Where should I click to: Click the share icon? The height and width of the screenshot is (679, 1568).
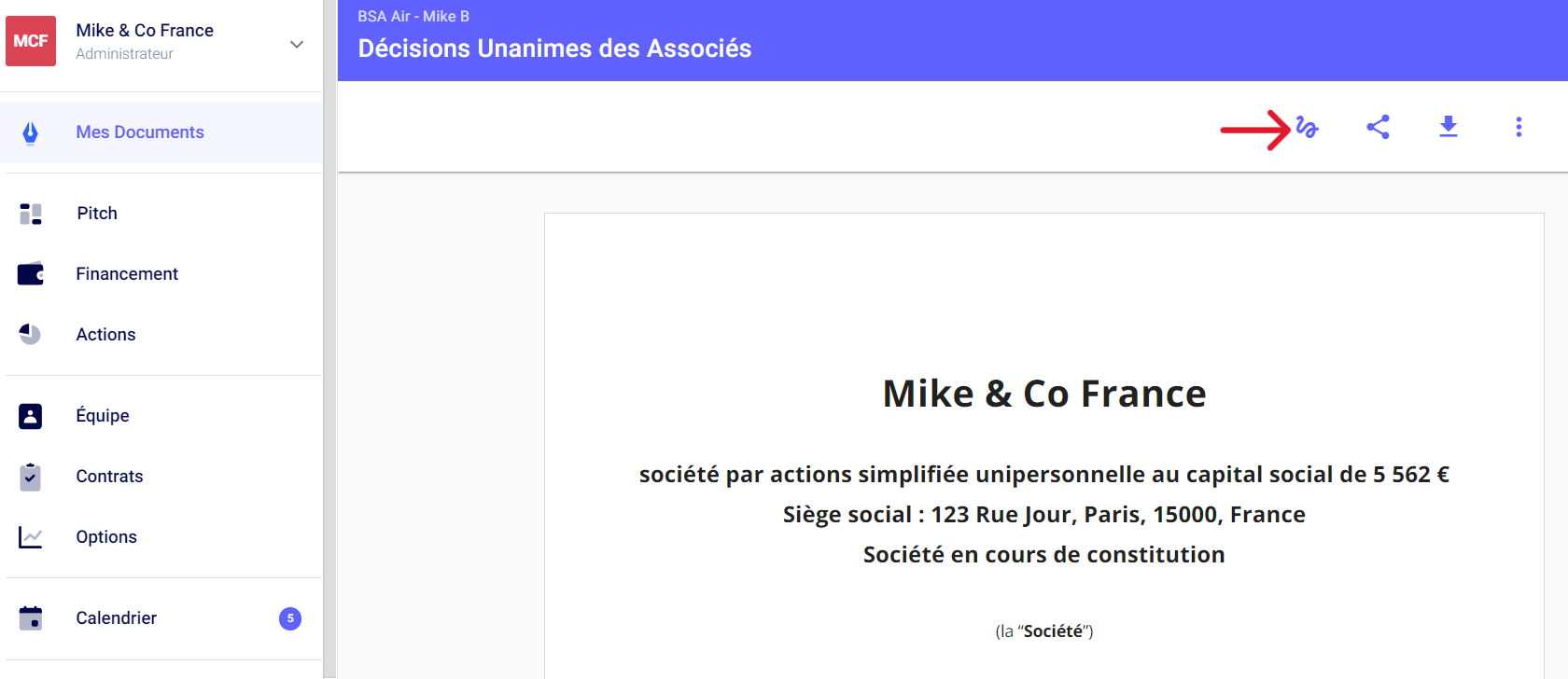(x=1378, y=127)
